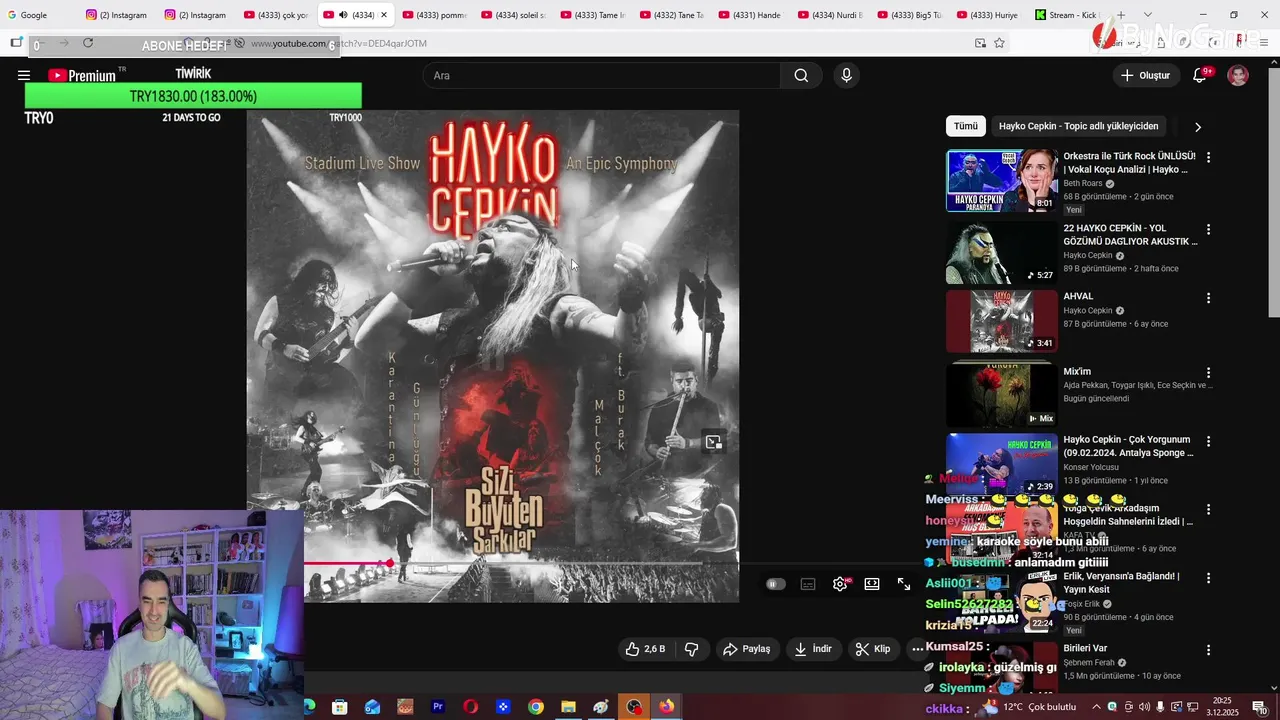The image size is (1280, 720).
Task: Select the Tümü filter chip
Action: pos(966,126)
